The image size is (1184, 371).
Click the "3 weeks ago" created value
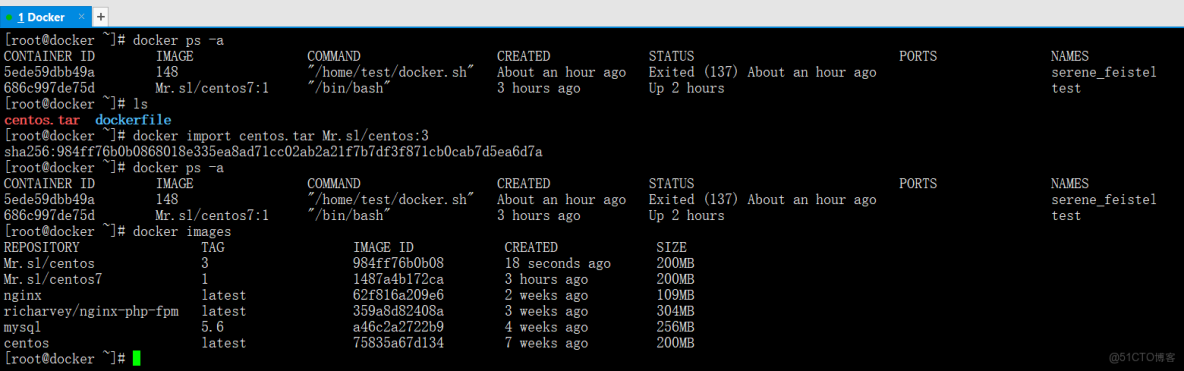click(547, 311)
